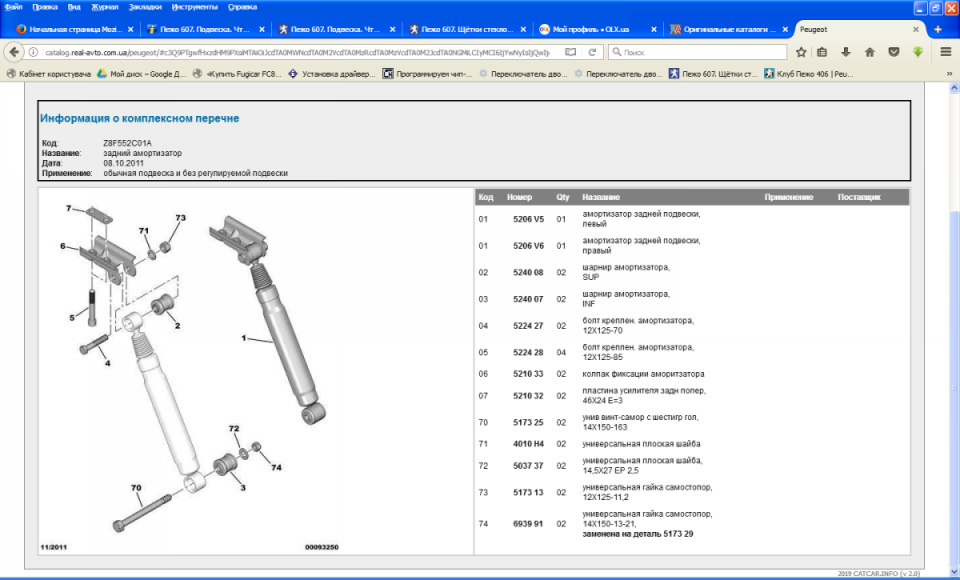Toggle reader view icon in address bar
Image resolution: width=960 pixels, height=580 pixels.
click(570, 51)
